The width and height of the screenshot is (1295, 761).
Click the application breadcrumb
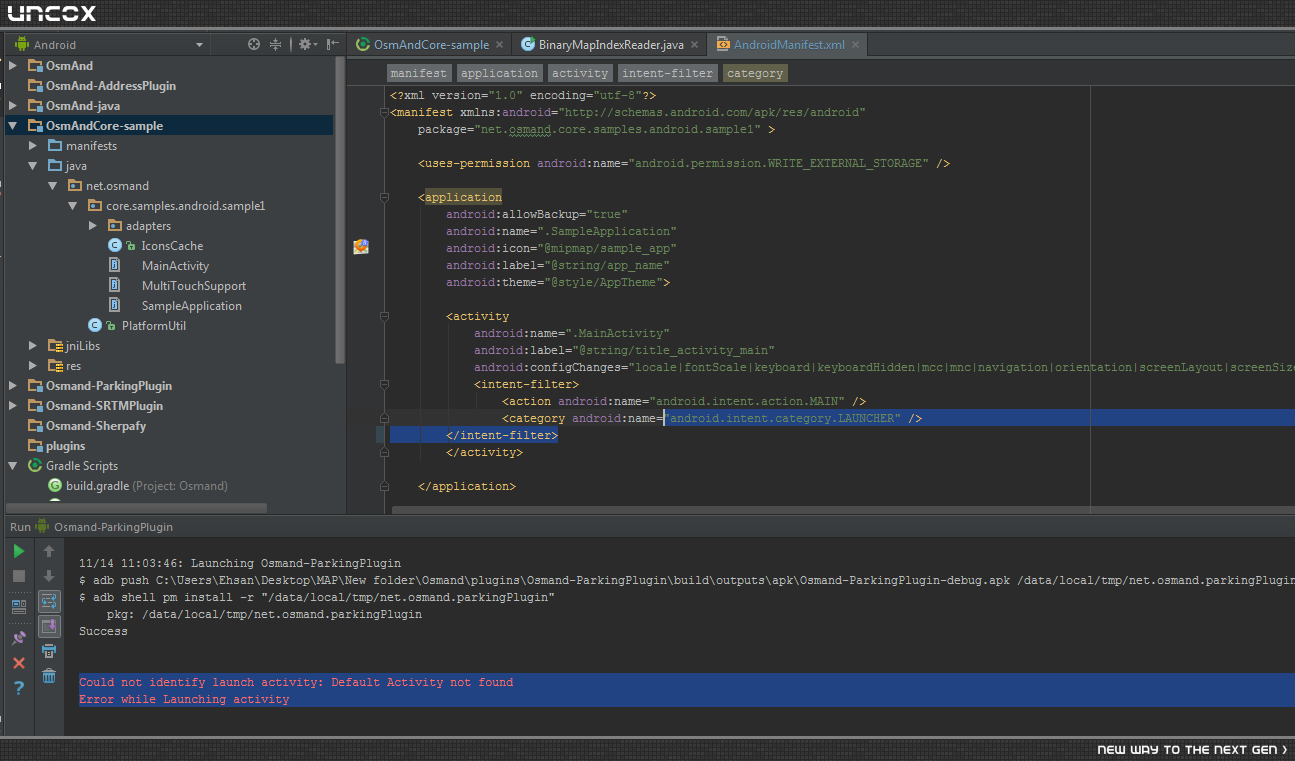tap(499, 73)
